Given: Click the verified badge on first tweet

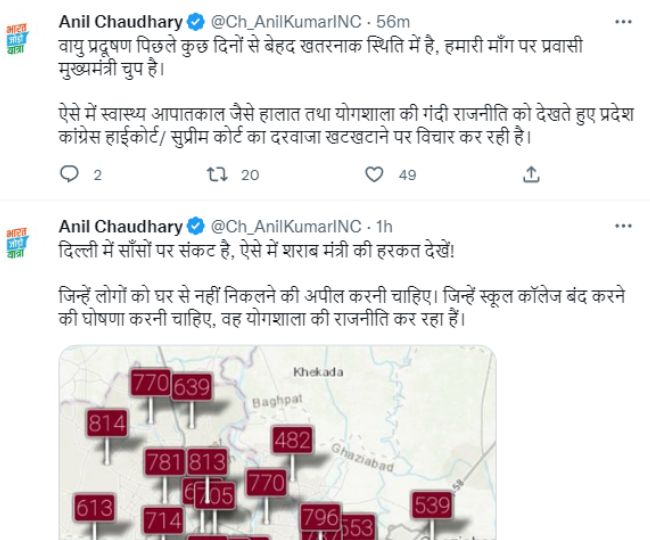Looking at the screenshot, I should [195, 20].
